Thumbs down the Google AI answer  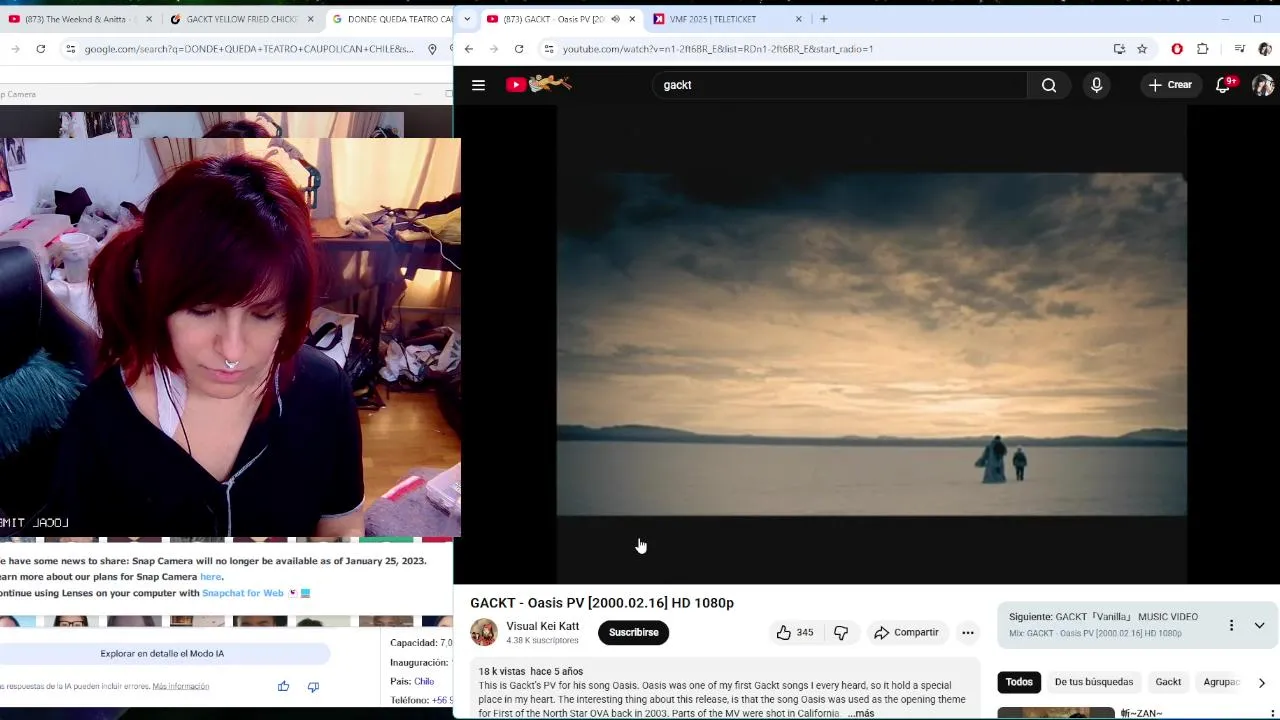pos(313,686)
